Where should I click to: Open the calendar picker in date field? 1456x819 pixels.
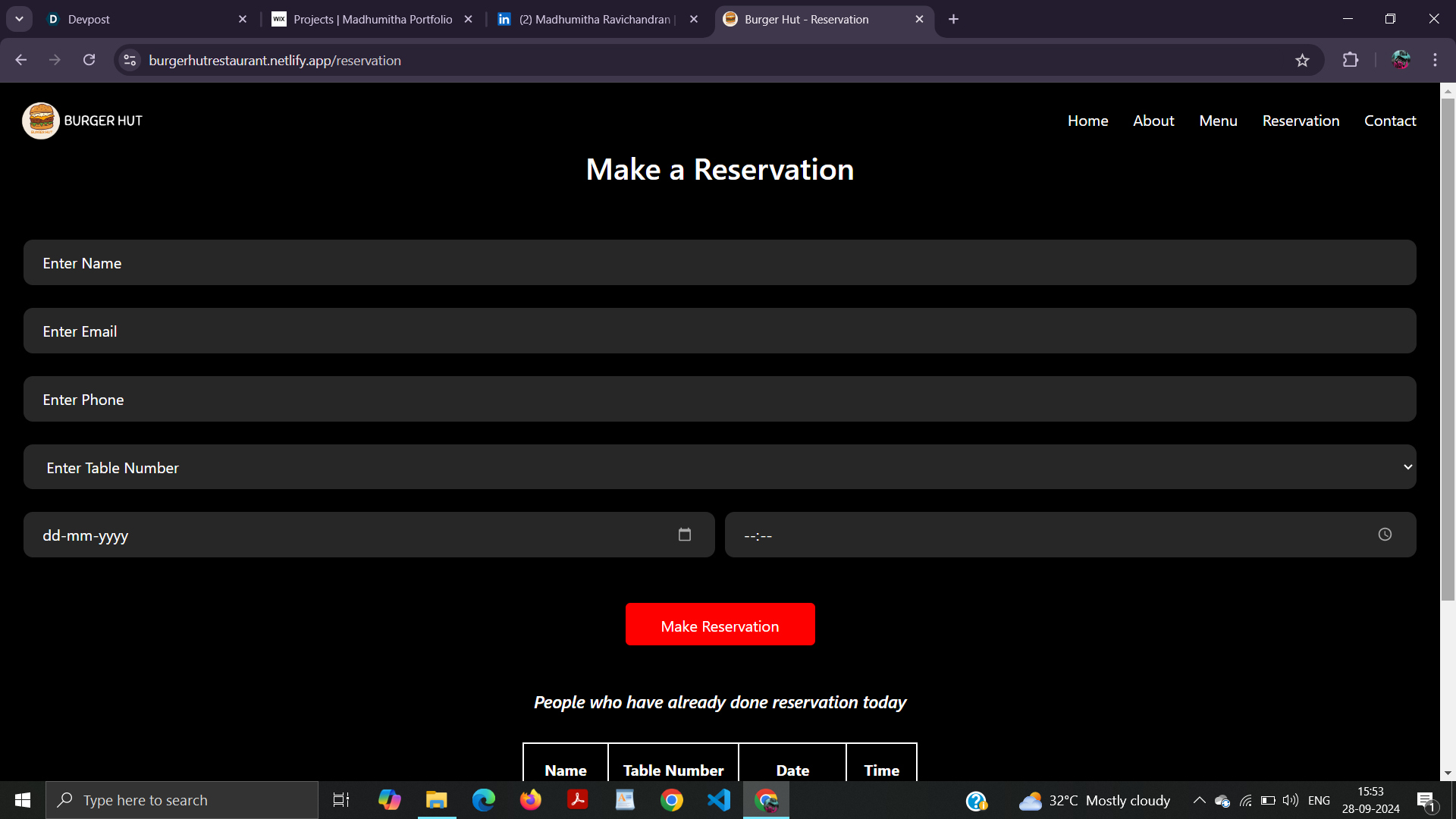(x=684, y=535)
